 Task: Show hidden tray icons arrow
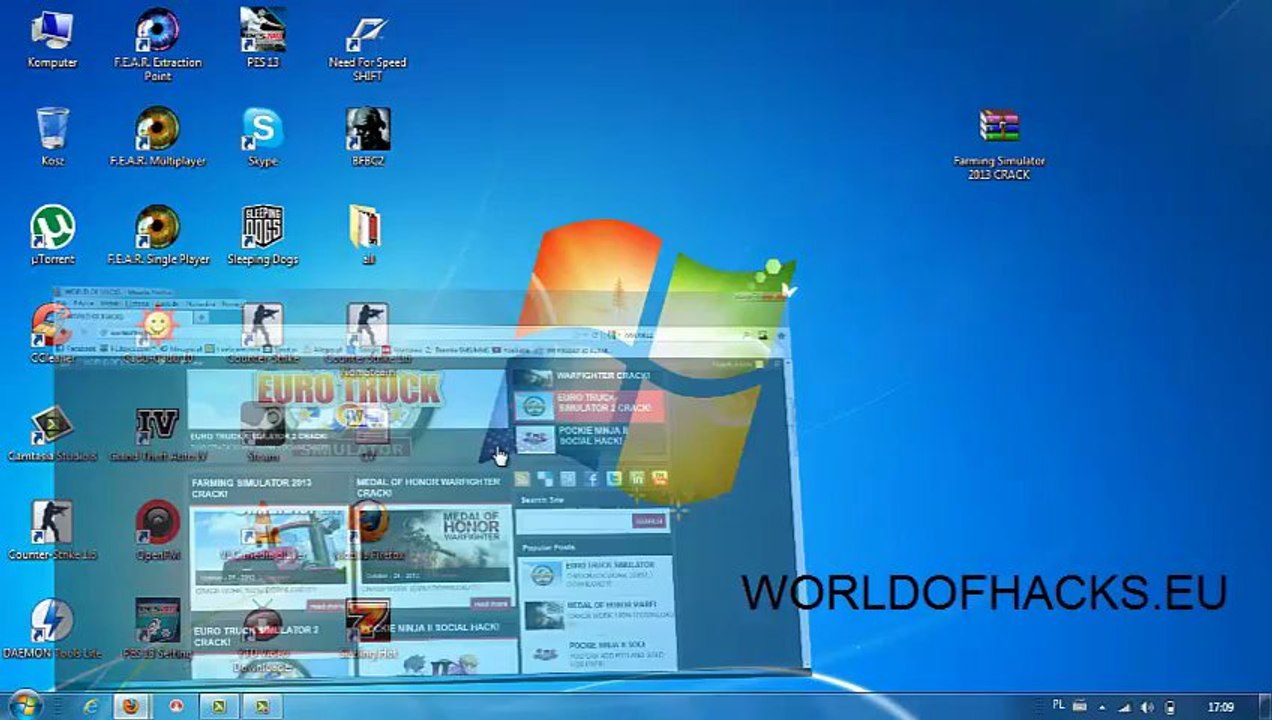pos(1102,707)
